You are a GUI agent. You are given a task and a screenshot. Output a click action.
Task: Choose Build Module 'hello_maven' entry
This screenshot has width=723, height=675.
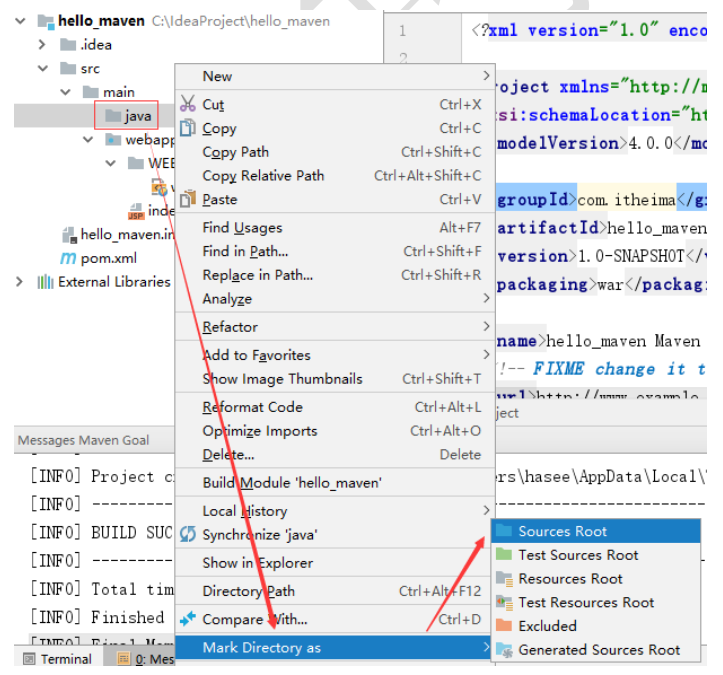click(x=335, y=482)
